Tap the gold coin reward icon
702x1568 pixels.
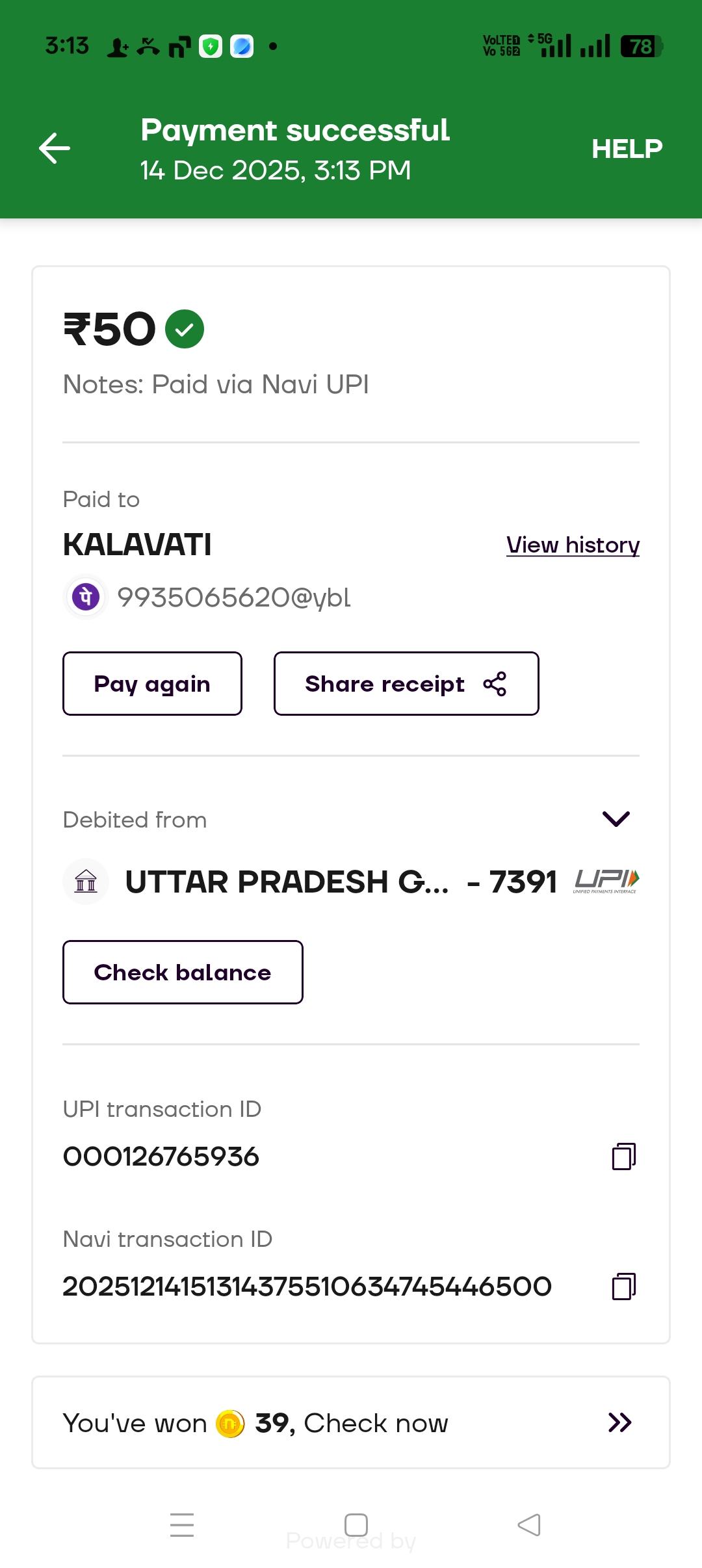point(230,1424)
